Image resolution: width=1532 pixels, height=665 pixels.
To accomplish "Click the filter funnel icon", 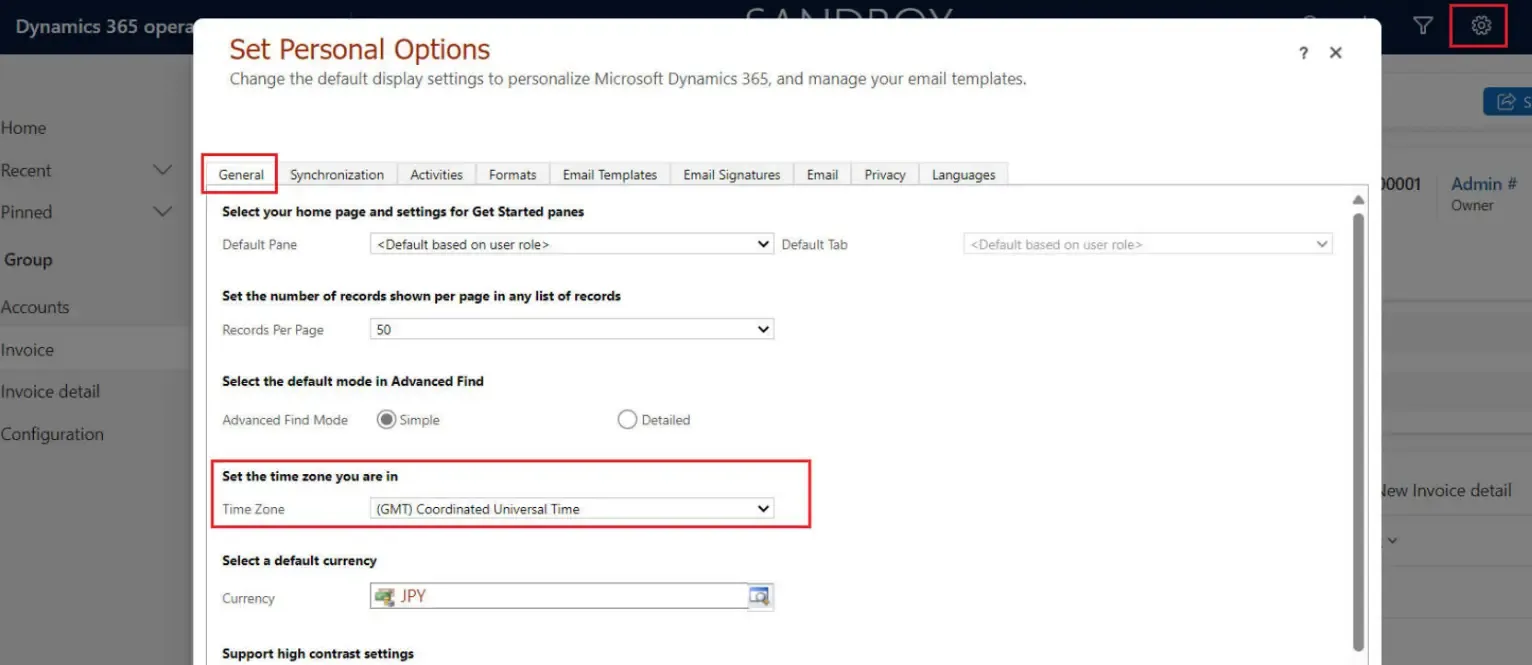I will coord(1423,26).
